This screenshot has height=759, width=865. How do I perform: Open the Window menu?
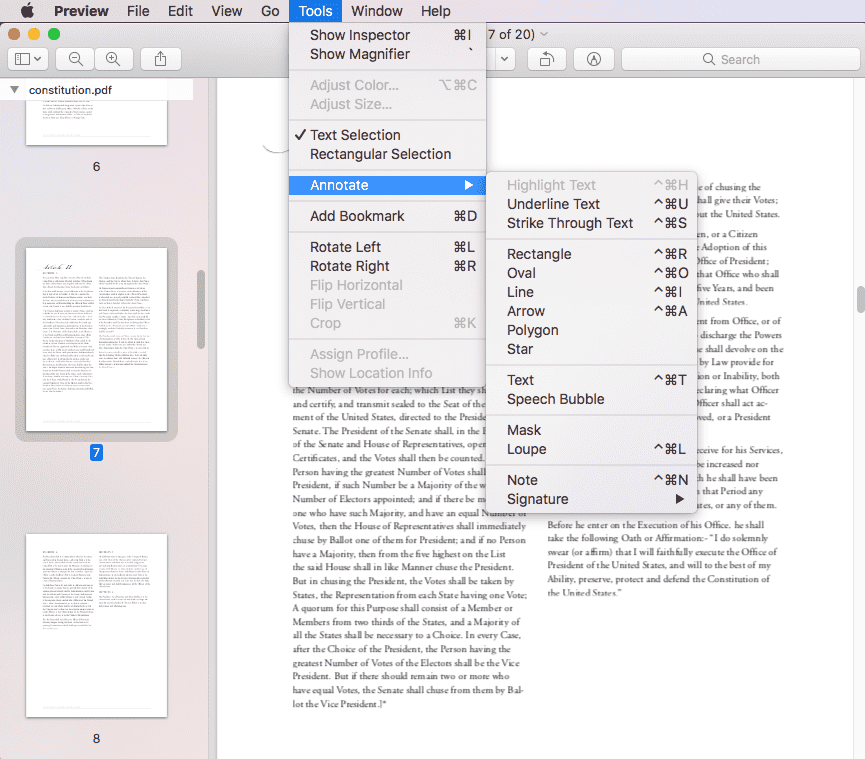click(x=376, y=11)
